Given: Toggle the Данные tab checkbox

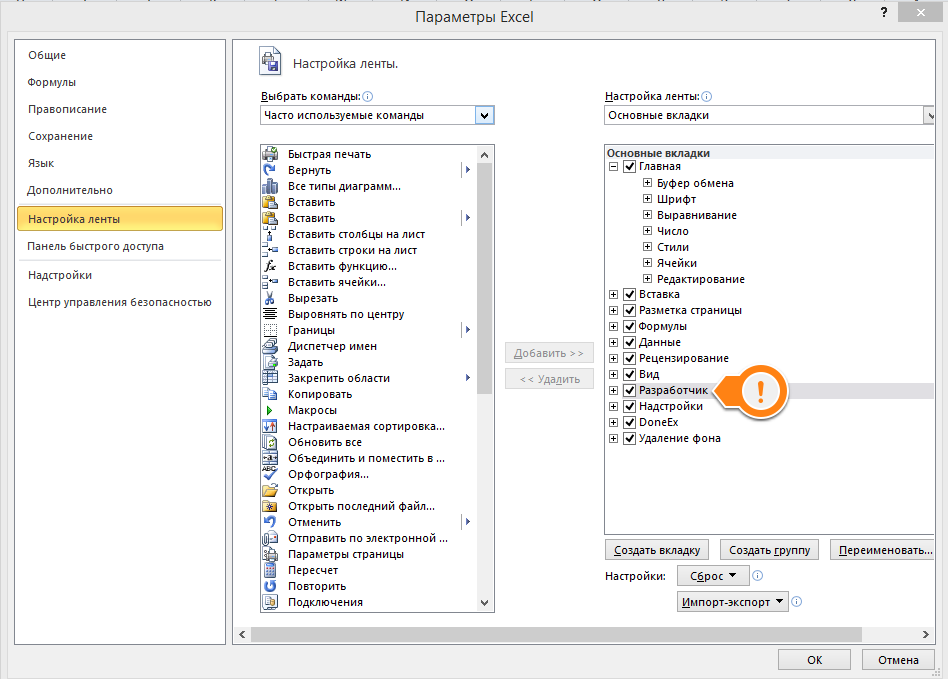Looking at the screenshot, I should (629, 342).
